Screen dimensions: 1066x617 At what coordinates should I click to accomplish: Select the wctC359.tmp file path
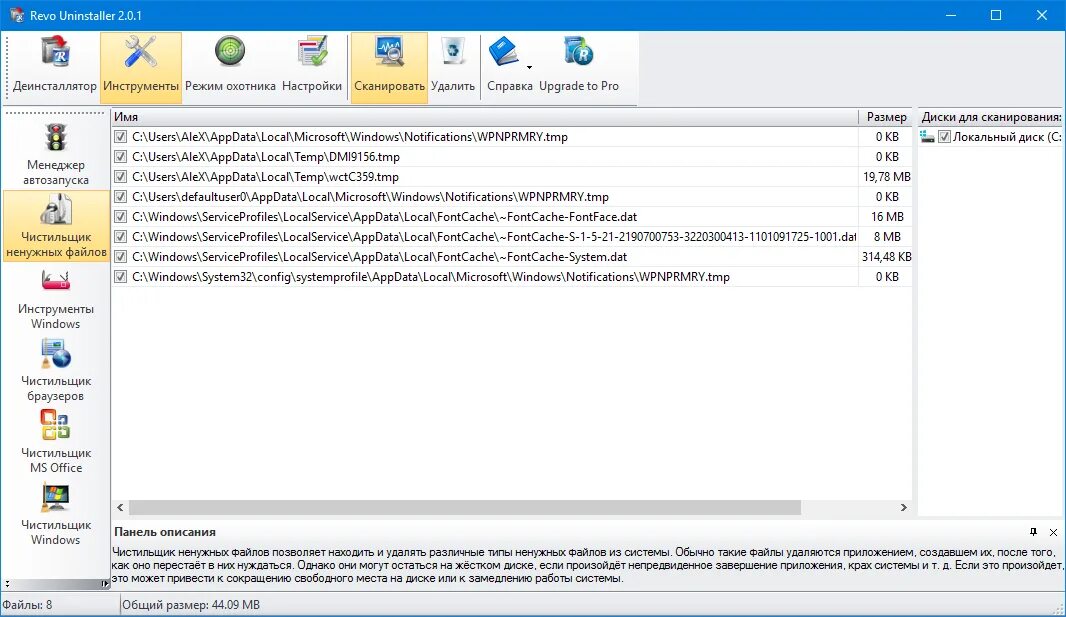click(265, 177)
